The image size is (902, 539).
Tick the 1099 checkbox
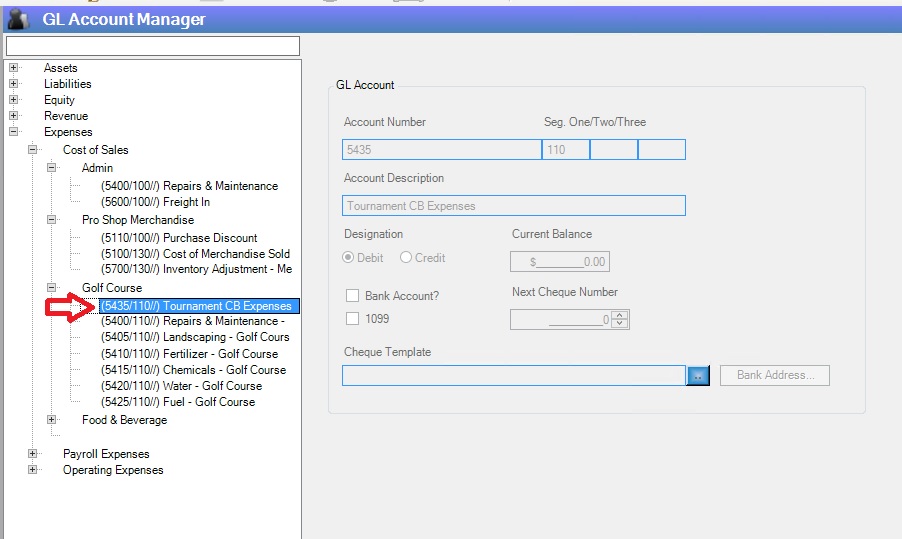click(352, 319)
